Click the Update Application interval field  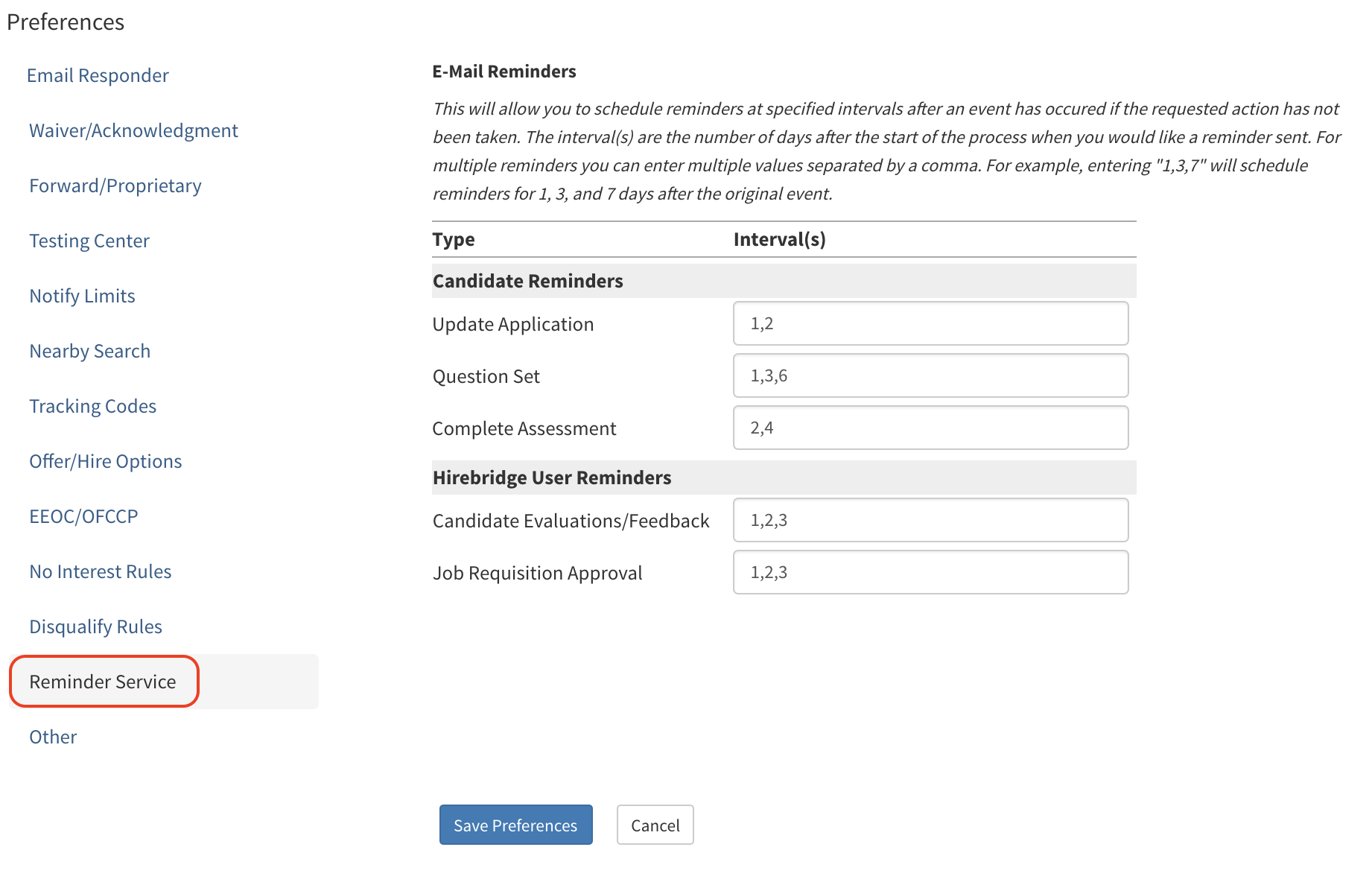pyautogui.click(x=930, y=323)
